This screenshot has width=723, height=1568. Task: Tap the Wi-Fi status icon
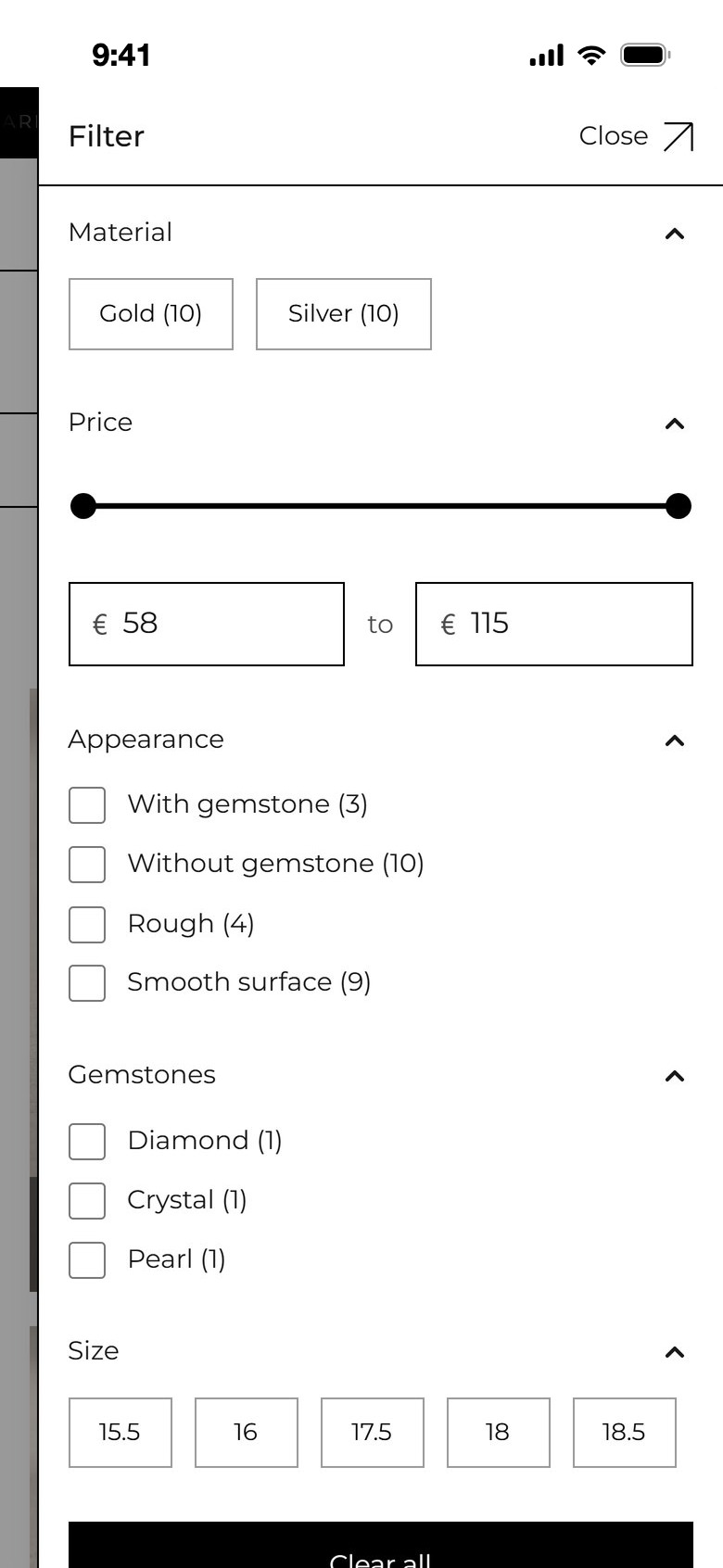(x=590, y=55)
